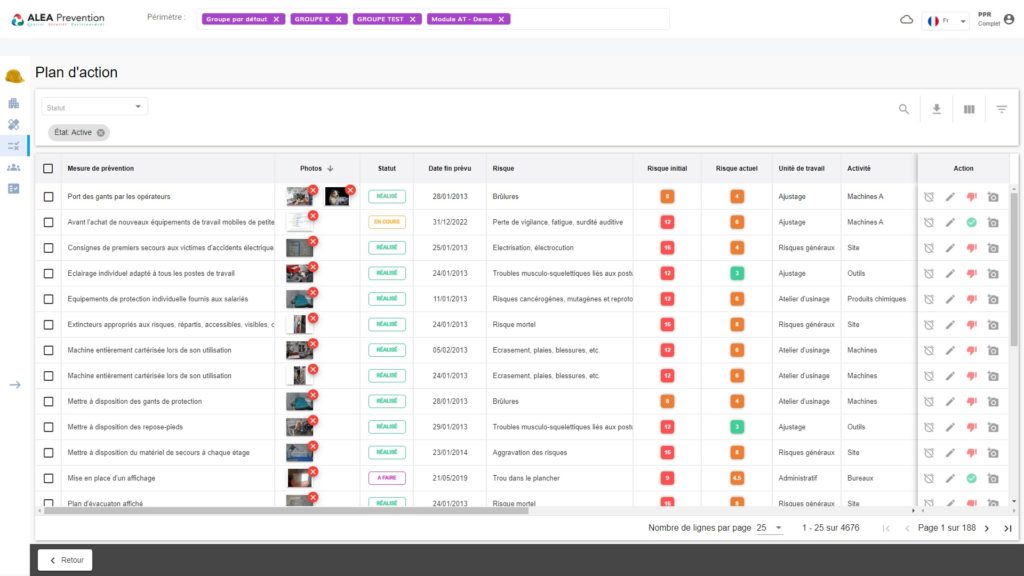This screenshot has width=1024, height=576.
Task: Open the filter list icon
Action: tap(1002, 109)
